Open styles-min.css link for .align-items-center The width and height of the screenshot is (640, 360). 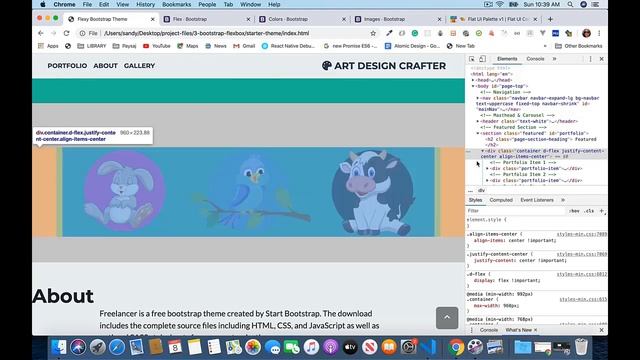582,234
